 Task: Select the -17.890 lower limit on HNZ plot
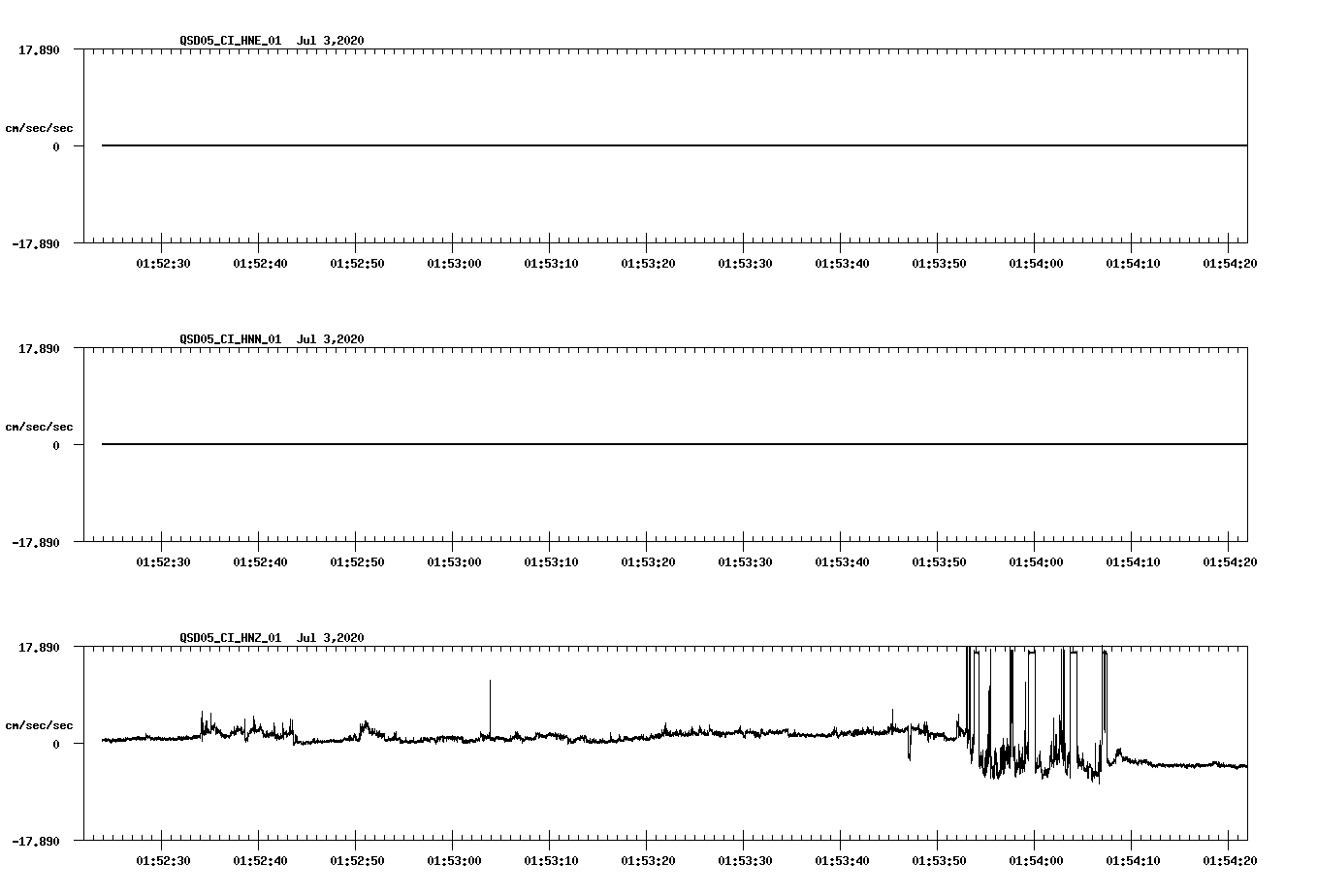coord(36,841)
